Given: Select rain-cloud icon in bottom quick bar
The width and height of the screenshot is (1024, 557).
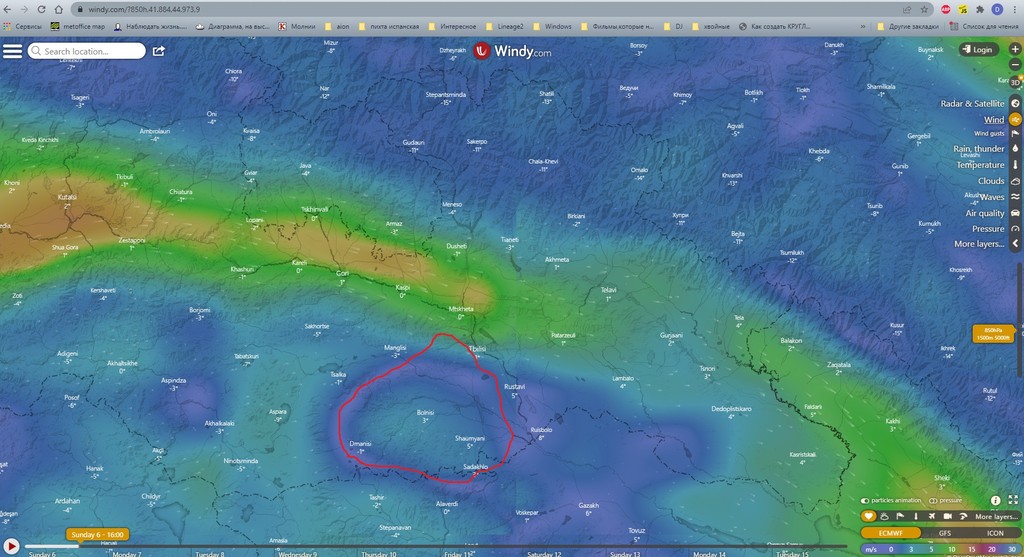Looking at the screenshot, I should [x=884, y=517].
